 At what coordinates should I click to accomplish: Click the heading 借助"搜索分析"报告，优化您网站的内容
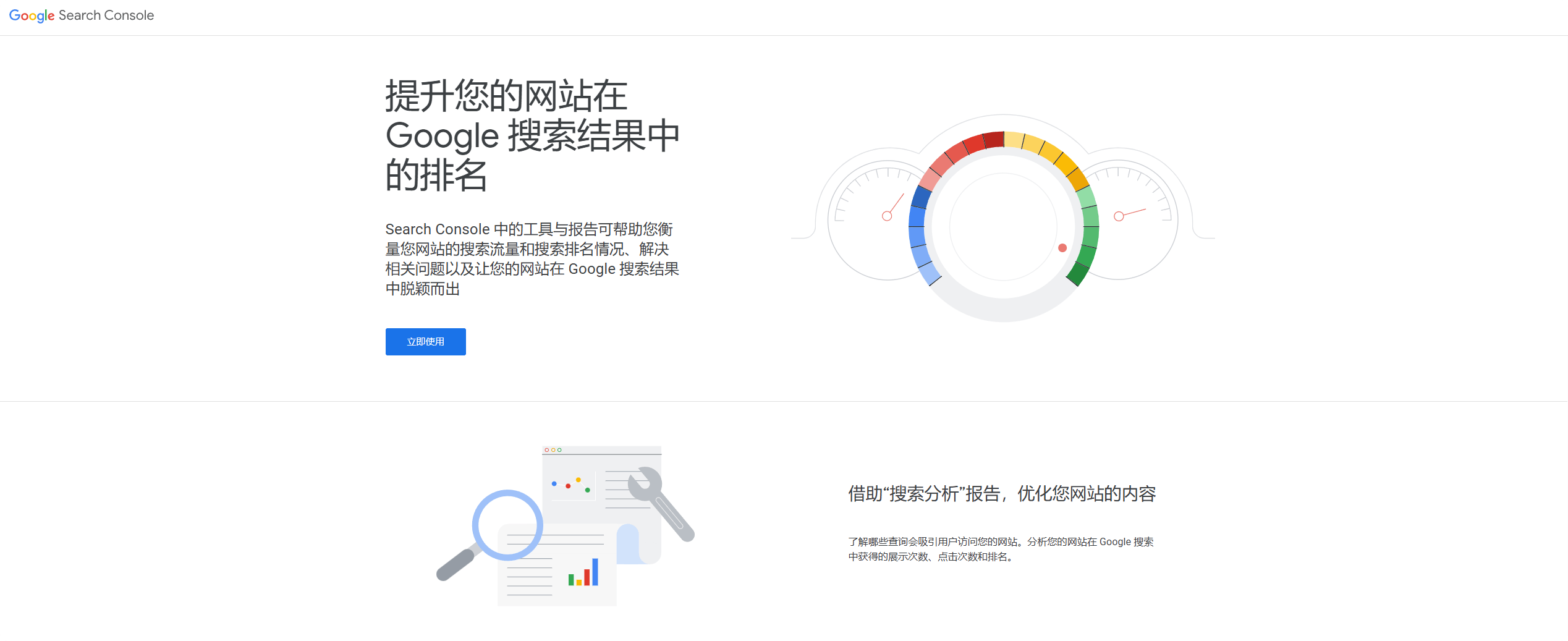(1002, 494)
